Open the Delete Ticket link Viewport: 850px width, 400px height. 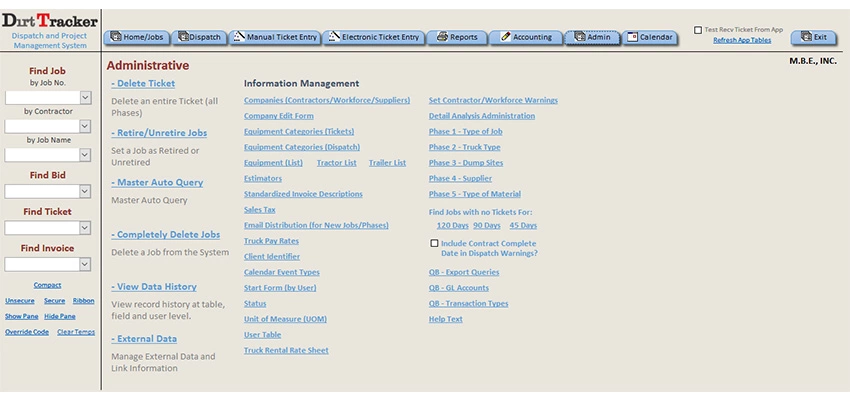[x=143, y=83]
